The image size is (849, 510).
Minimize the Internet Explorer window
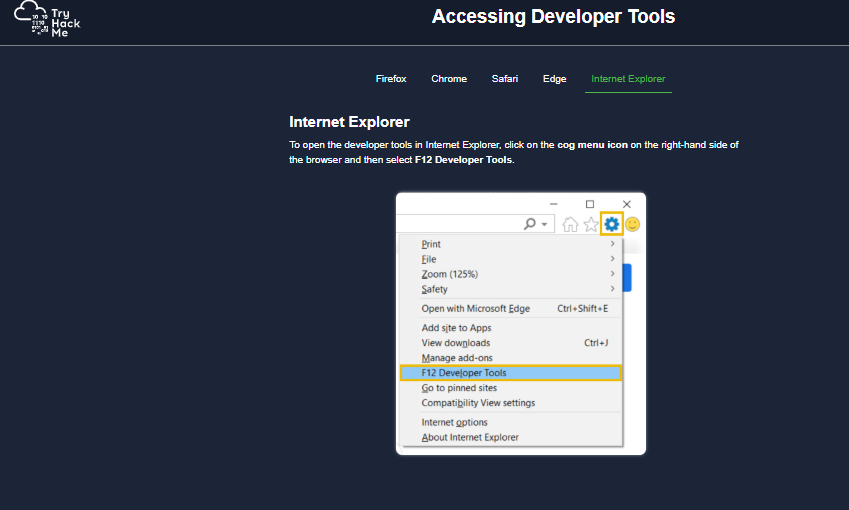(553, 204)
